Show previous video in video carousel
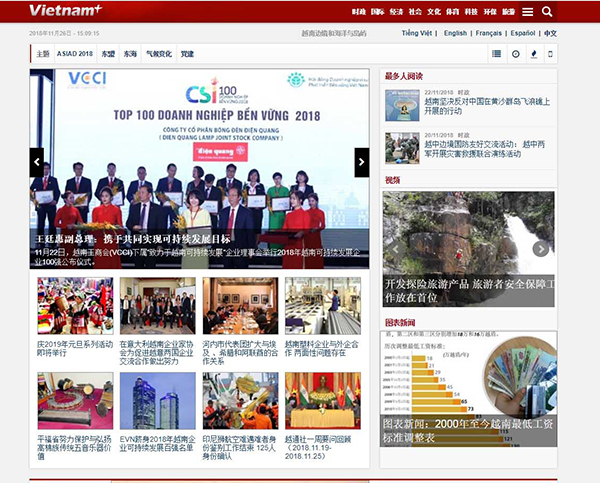600x483 pixels. tap(393, 249)
